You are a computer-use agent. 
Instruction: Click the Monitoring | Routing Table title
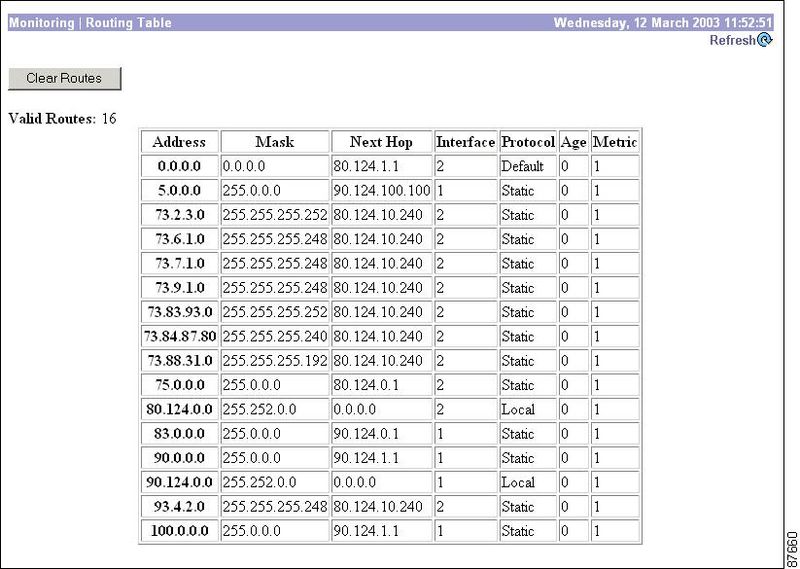click(89, 22)
